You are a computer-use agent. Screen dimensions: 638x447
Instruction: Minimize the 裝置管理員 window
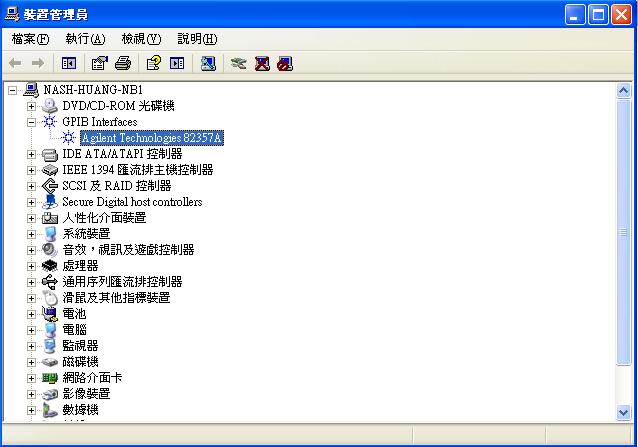(x=575, y=15)
